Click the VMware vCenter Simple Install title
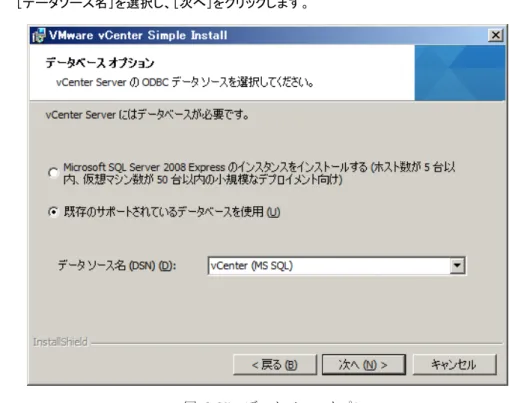 [138, 35]
